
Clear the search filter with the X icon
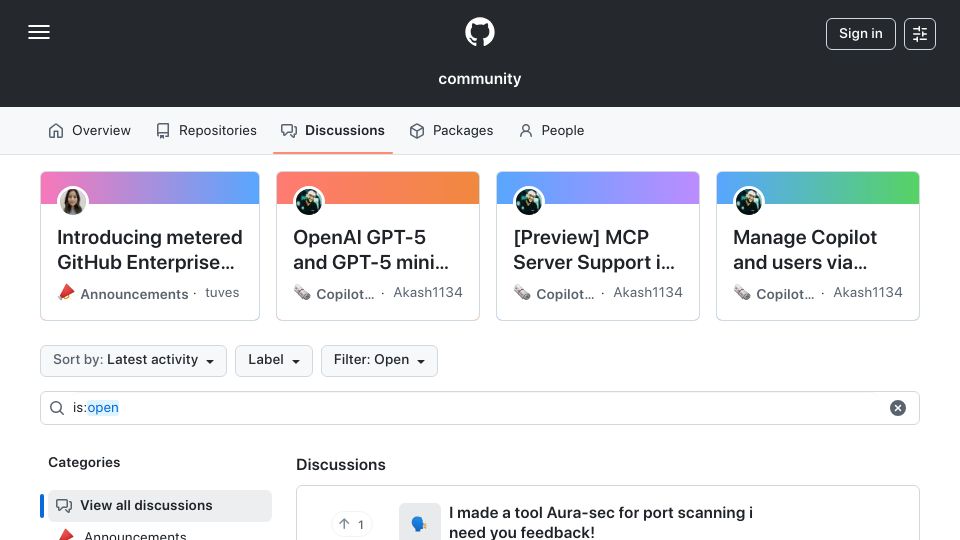point(898,408)
